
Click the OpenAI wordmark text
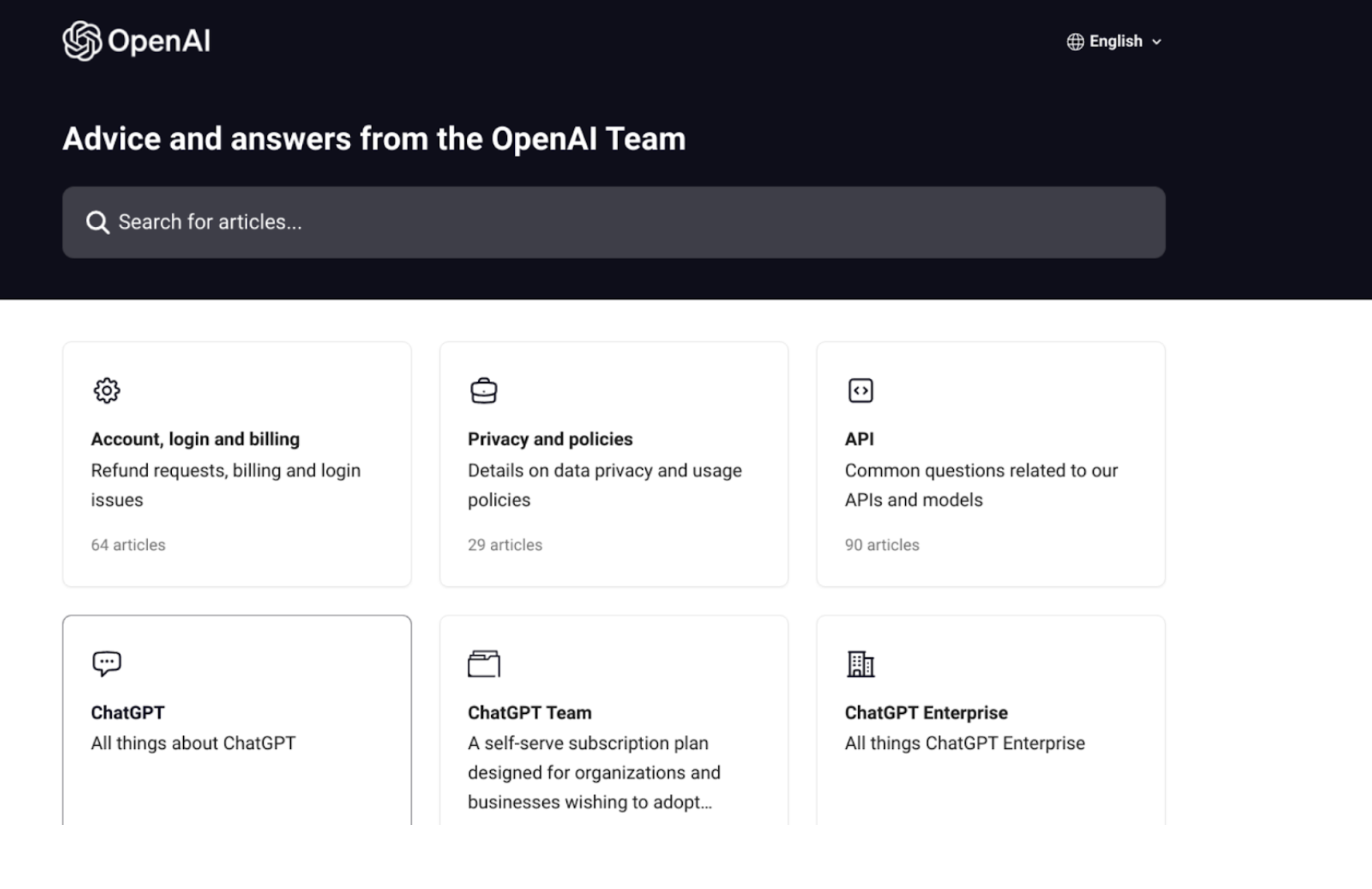[159, 41]
